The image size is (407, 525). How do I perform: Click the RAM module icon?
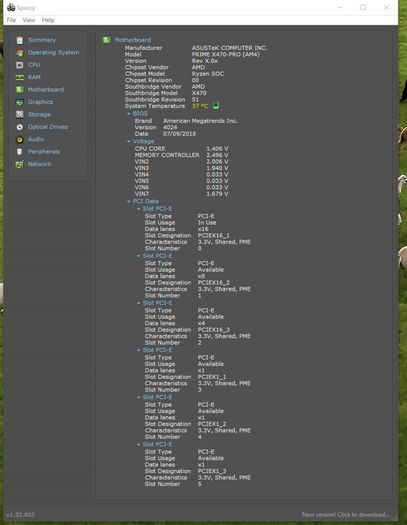tap(20, 77)
